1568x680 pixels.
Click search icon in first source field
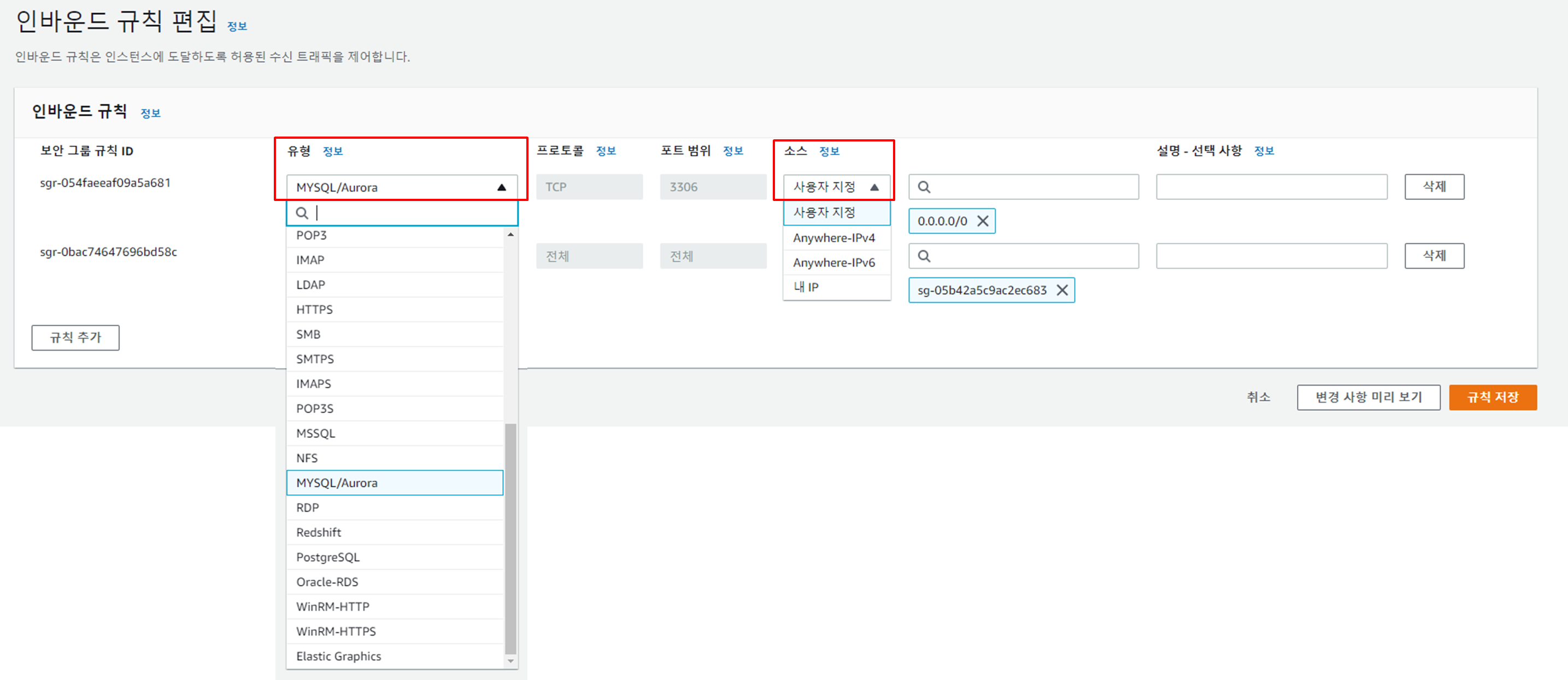[x=924, y=187]
